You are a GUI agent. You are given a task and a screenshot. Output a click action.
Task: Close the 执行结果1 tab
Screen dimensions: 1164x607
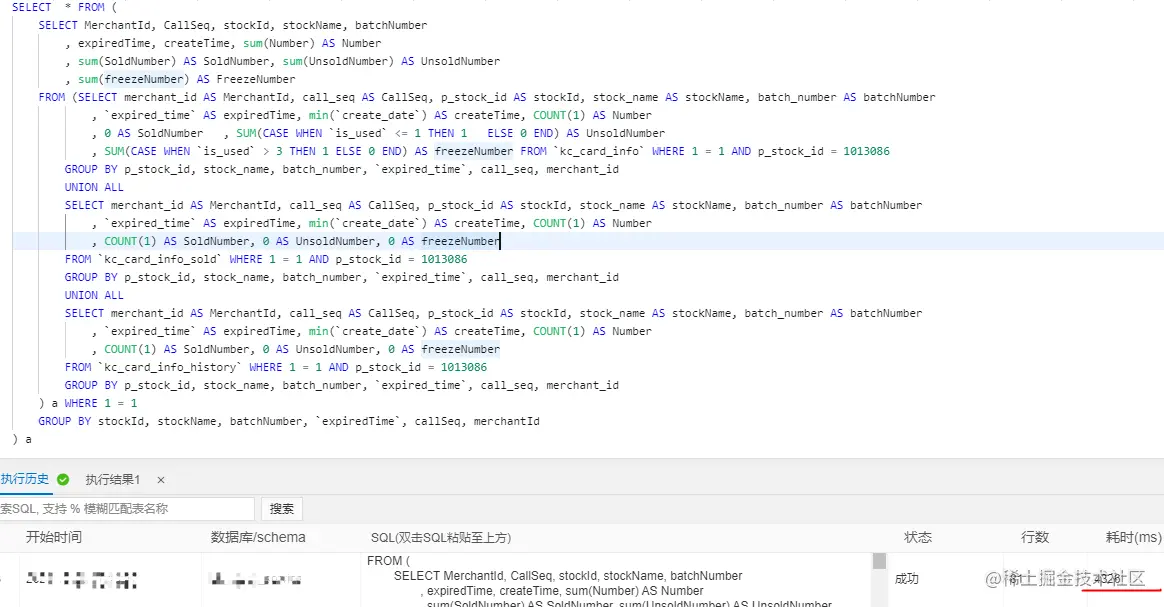tap(161, 480)
